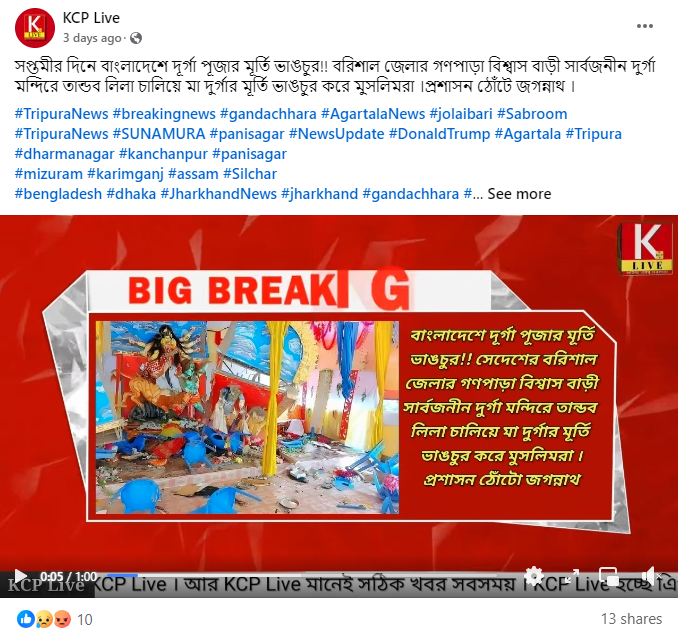Click the vandalized idol image in video
Image resolution: width=678 pixels, height=638 pixels.
click(247, 417)
